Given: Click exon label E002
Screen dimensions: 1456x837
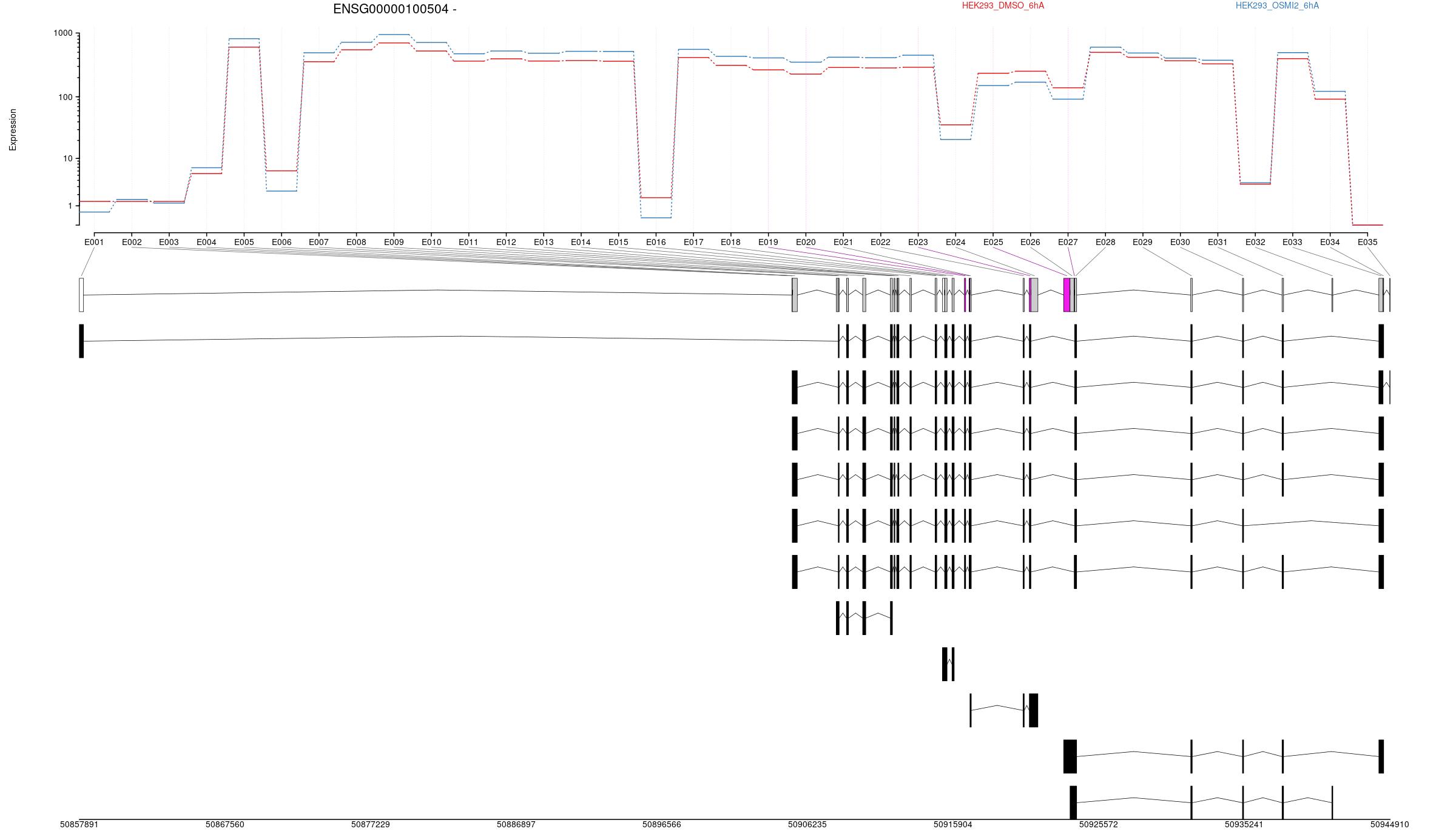Looking at the screenshot, I should (x=132, y=242).
